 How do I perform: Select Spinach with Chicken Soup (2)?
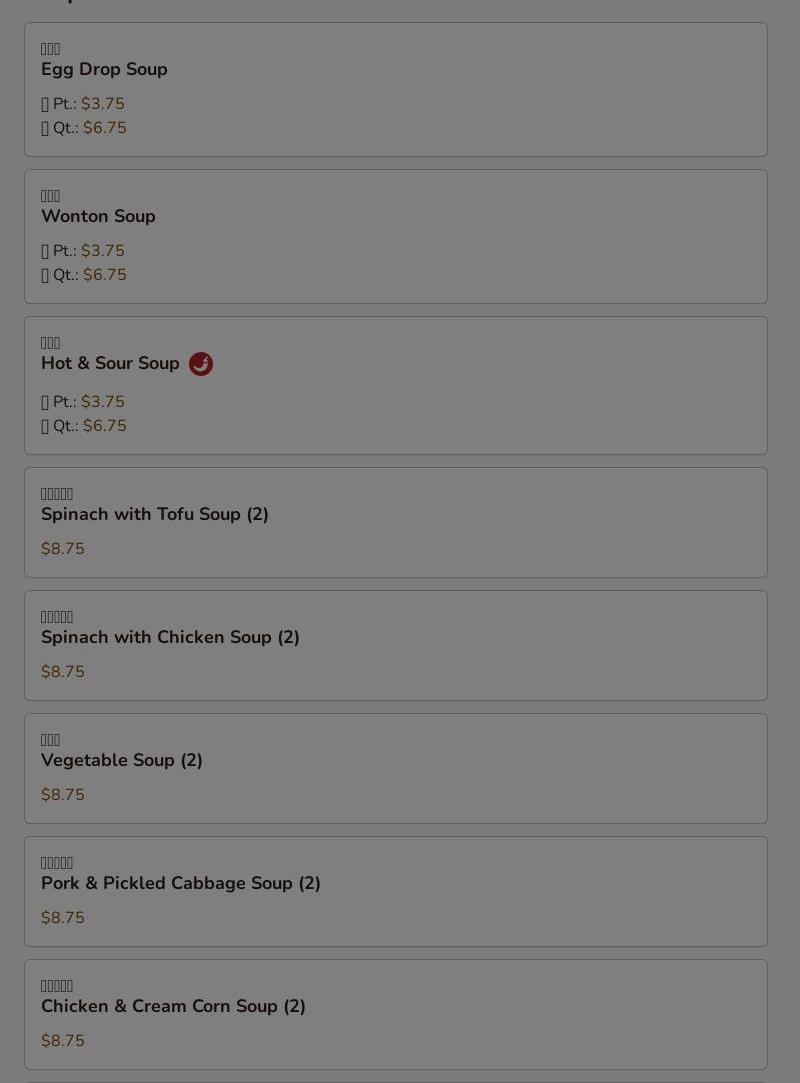point(396,645)
